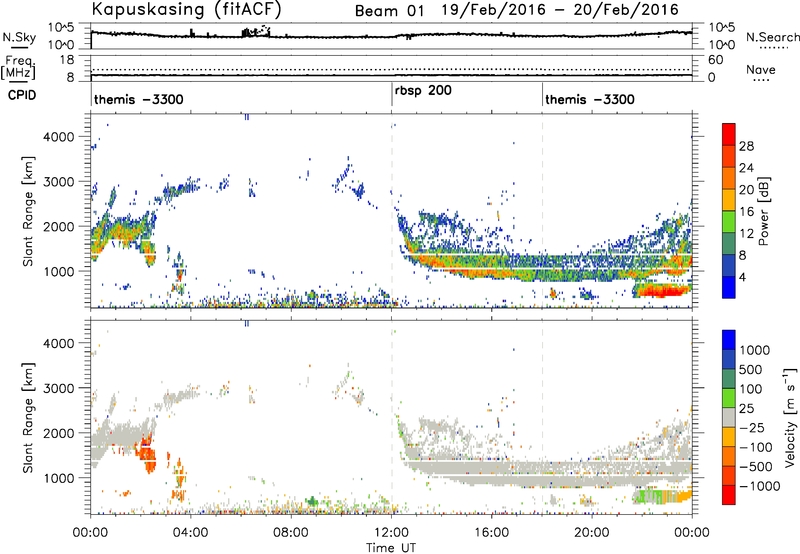Click the 04:00 time axis label
This screenshot has height=554, width=800.
click(x=191, y=533)
